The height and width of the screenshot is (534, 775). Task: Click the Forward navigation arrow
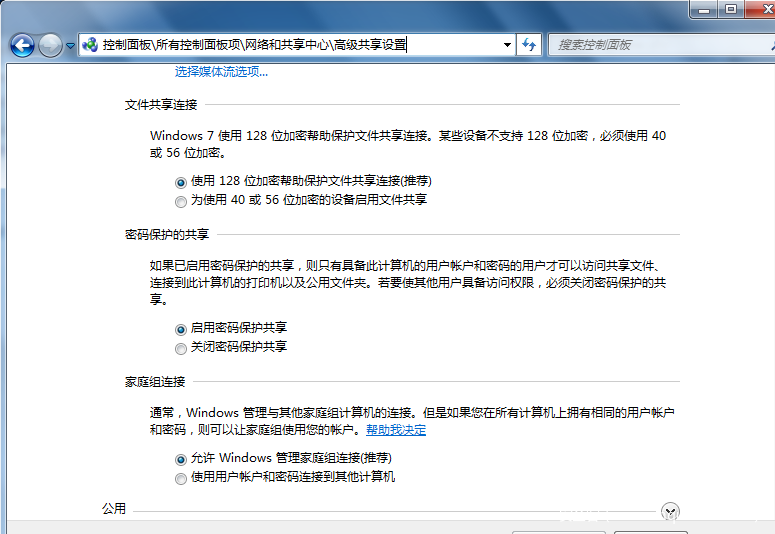pyautogui.click(x=50, y=45)
